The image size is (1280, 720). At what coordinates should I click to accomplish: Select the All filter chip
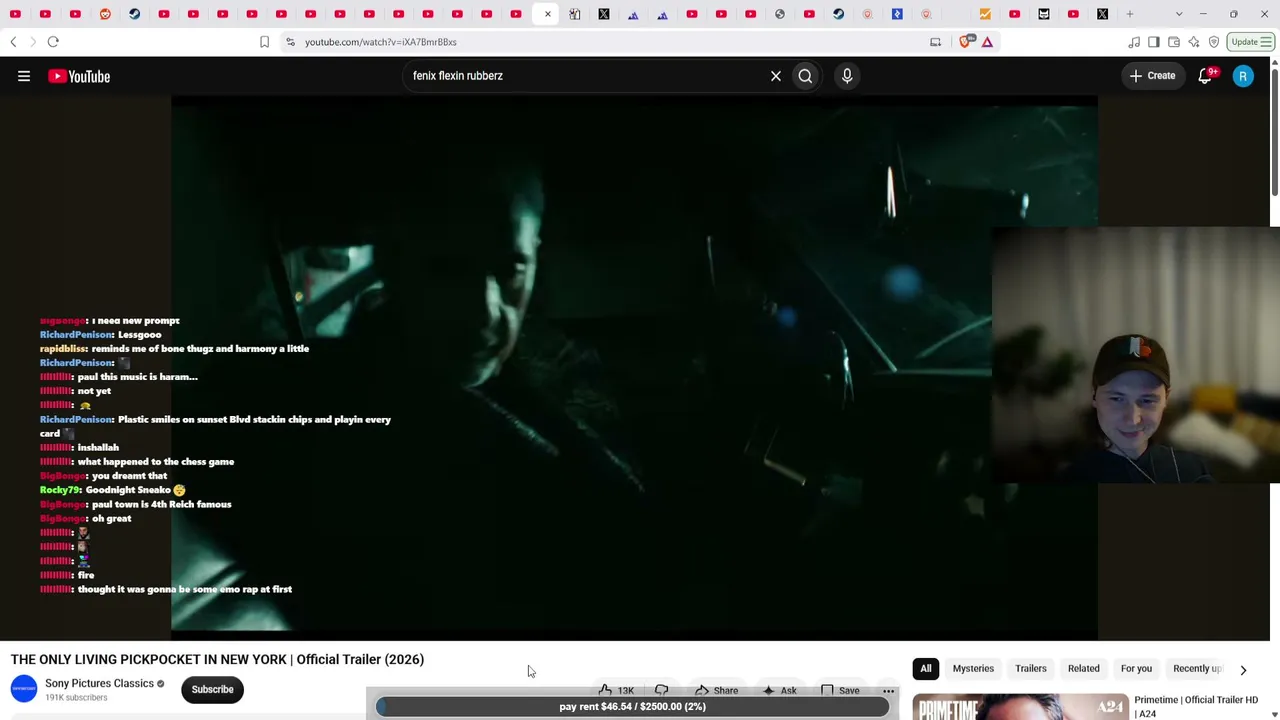coord(926,668)
